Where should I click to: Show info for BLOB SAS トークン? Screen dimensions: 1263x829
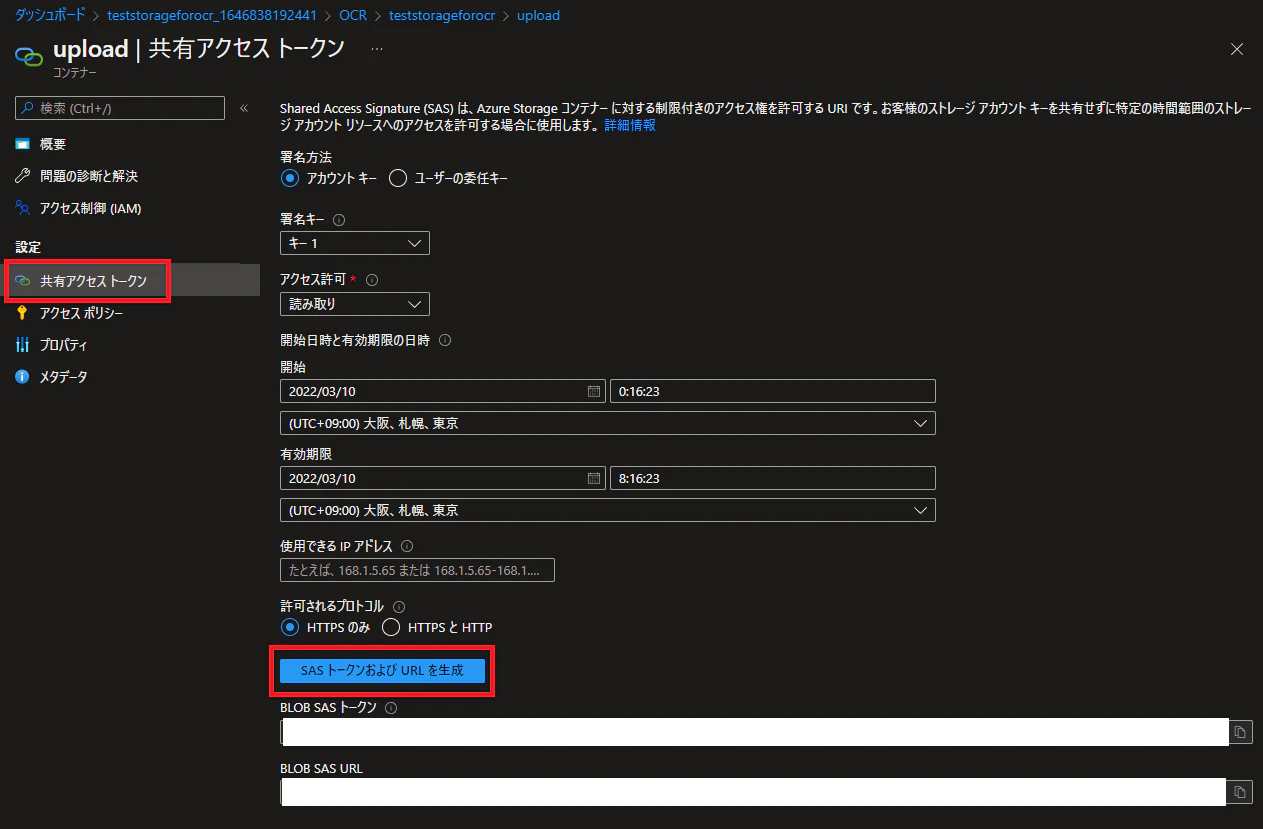tap(391, 708)
